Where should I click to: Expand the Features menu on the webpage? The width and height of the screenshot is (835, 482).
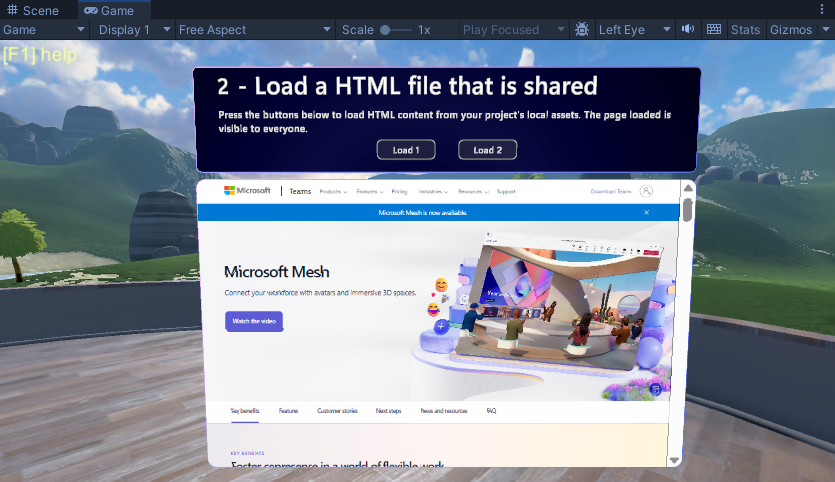tap(370, 191)
